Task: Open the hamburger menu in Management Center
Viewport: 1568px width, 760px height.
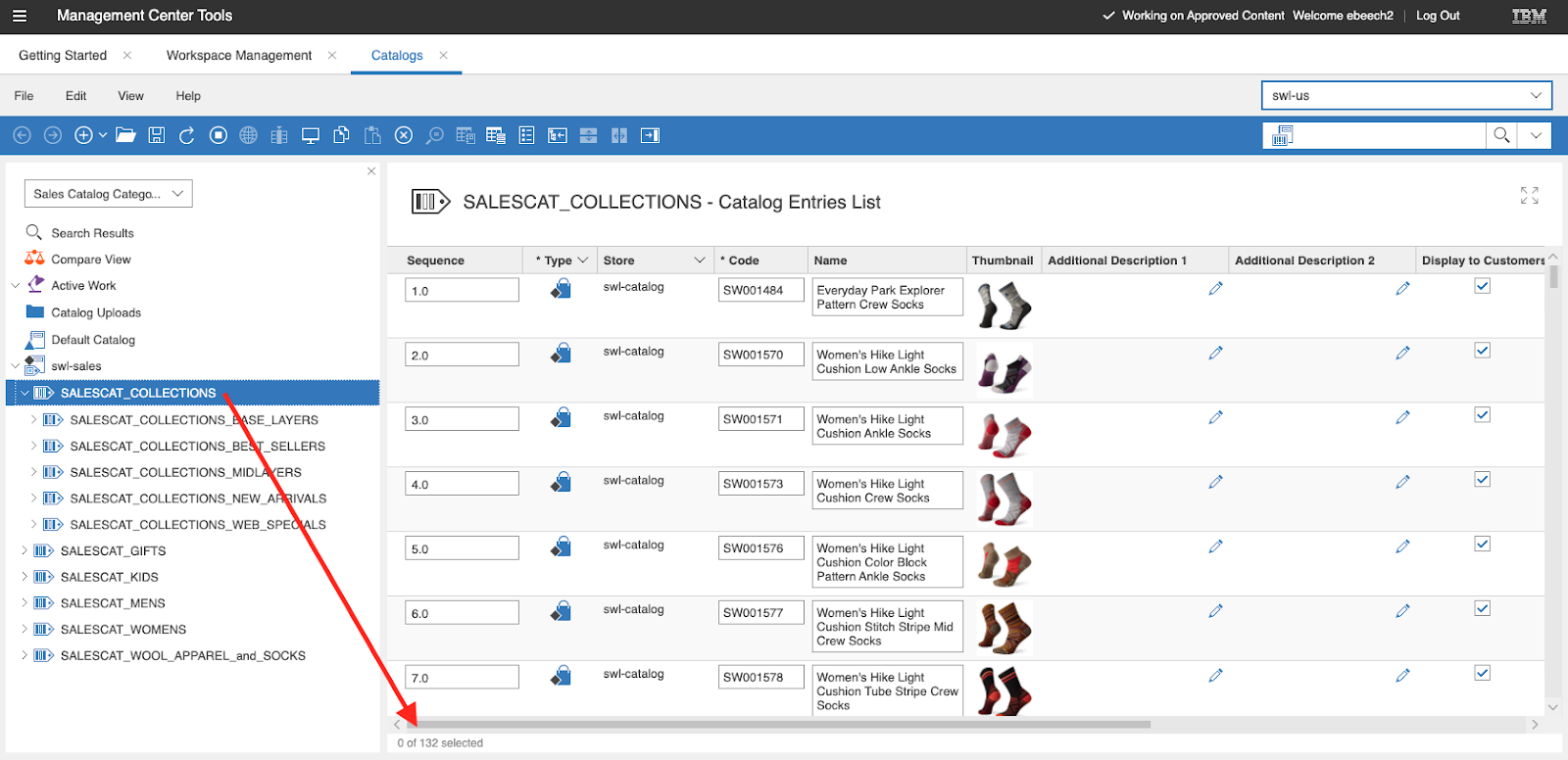Action: tap(20, 16)
